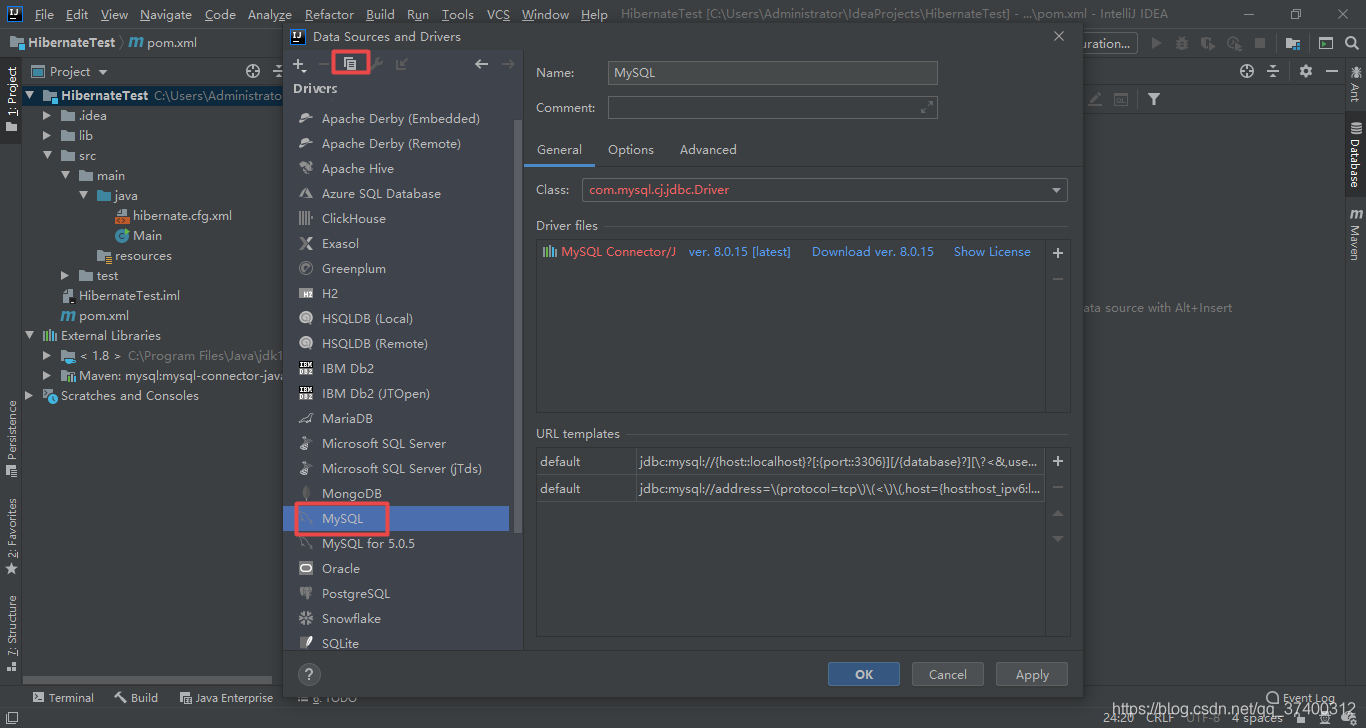This screenshot has height=728, width=1366.
Task: Add a driver file with the plus icon
Action: tap(1058, 253)
